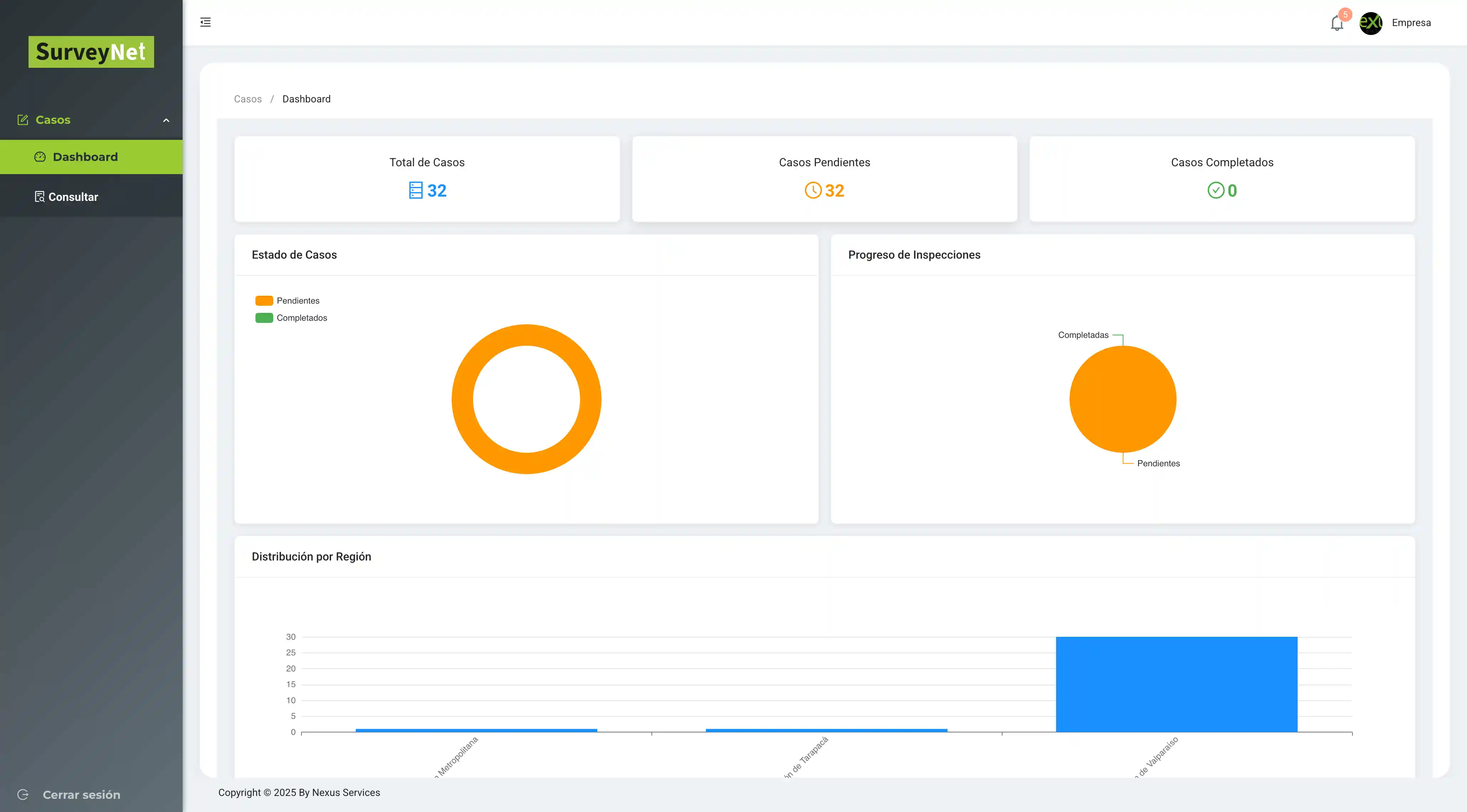Screen dimensions: 1467x812
Task: Click Cerrar sesión to log out
Action: [81, 795]
